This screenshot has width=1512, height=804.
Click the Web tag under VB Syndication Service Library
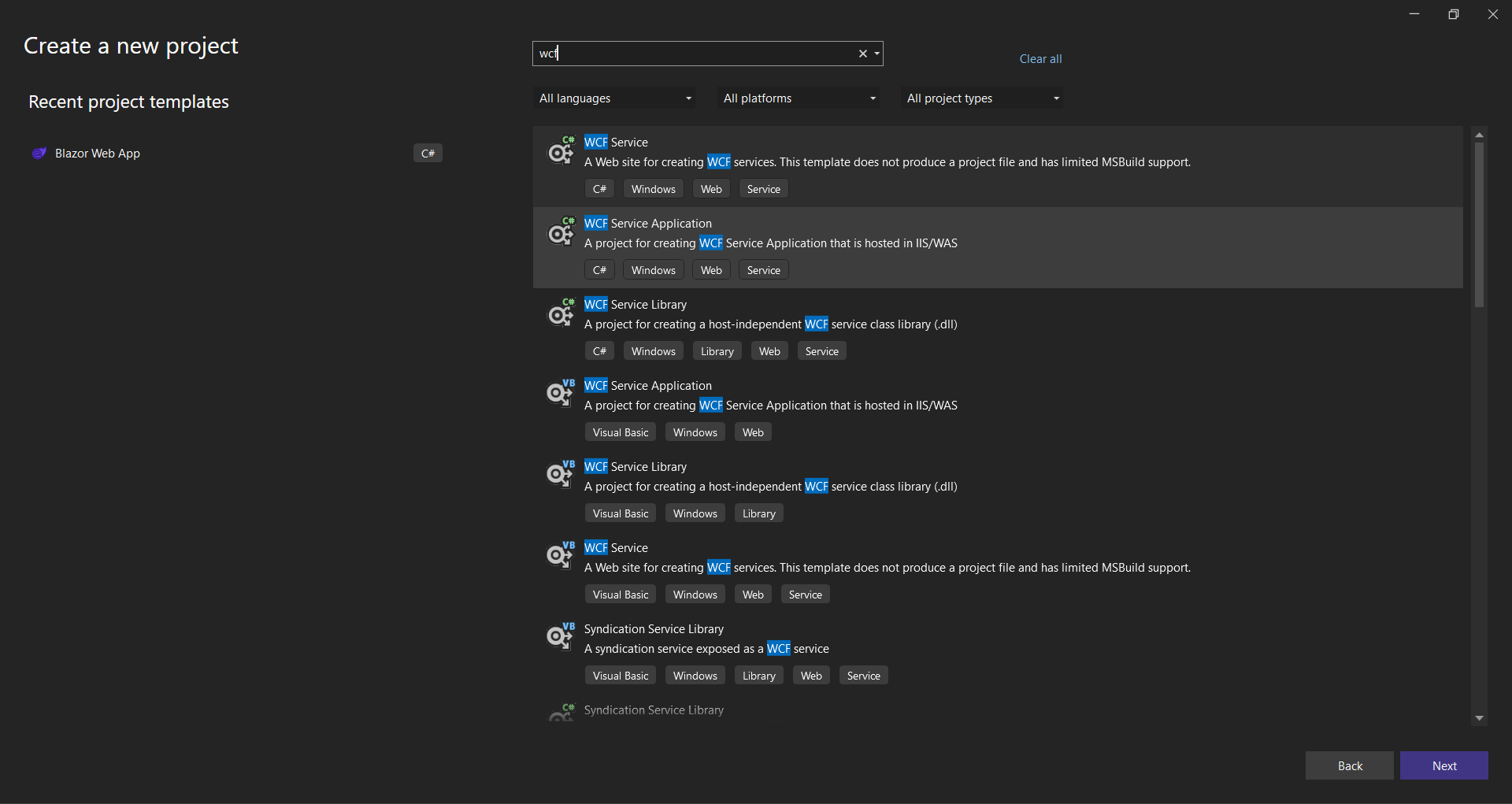[x=811, y=676]
